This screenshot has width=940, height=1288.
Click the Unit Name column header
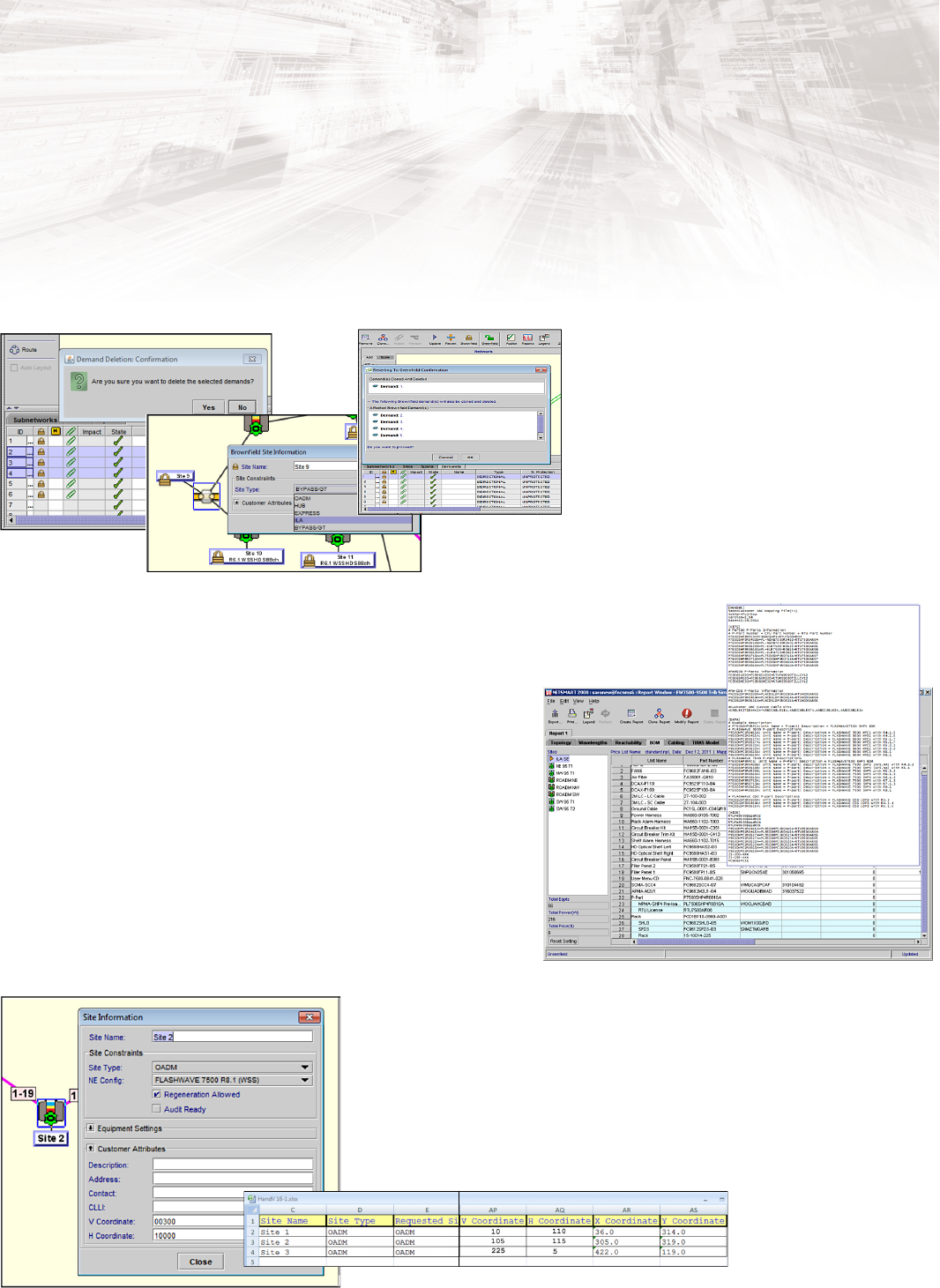[657, 760]
